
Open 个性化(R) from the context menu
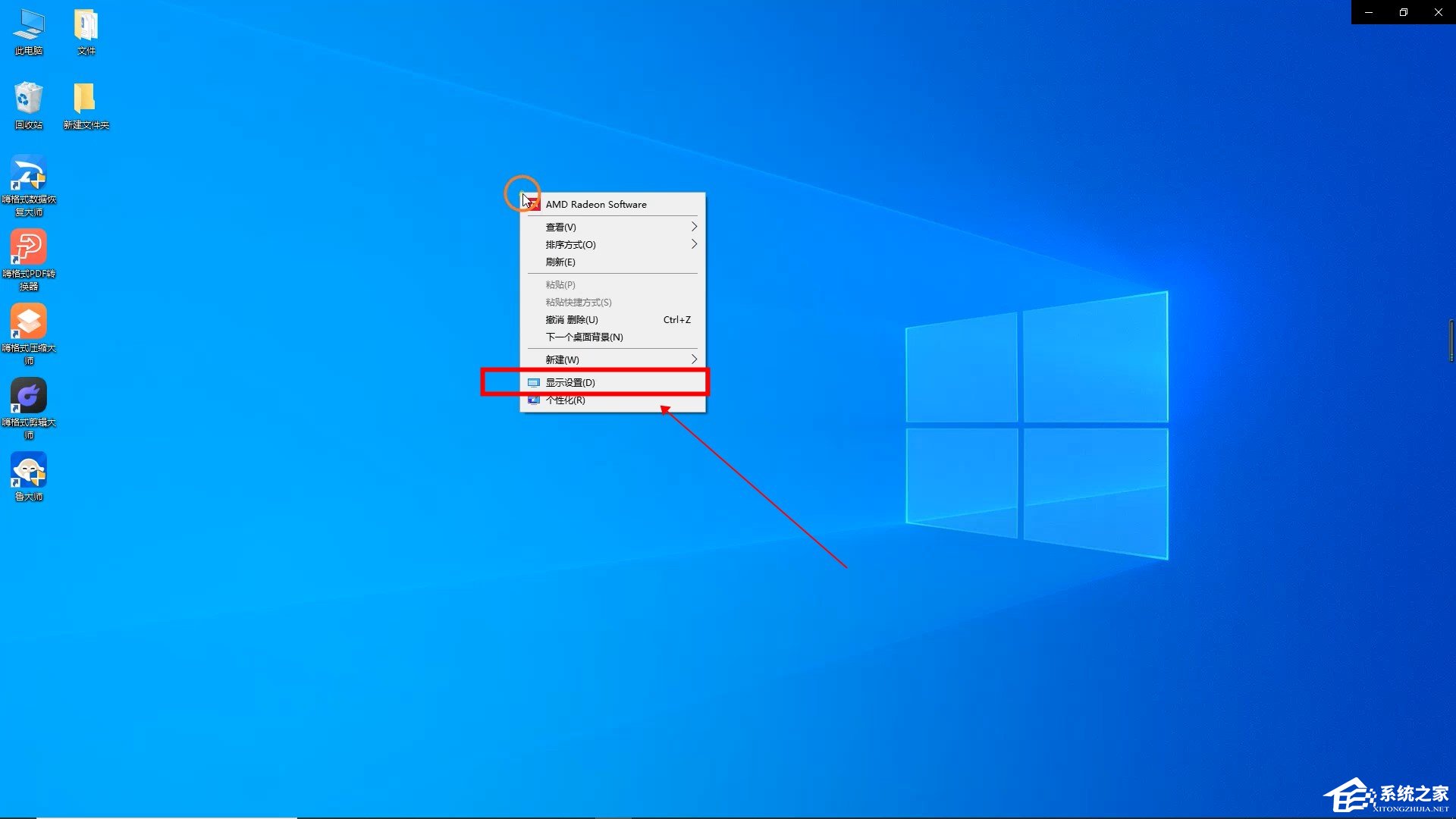566,401
